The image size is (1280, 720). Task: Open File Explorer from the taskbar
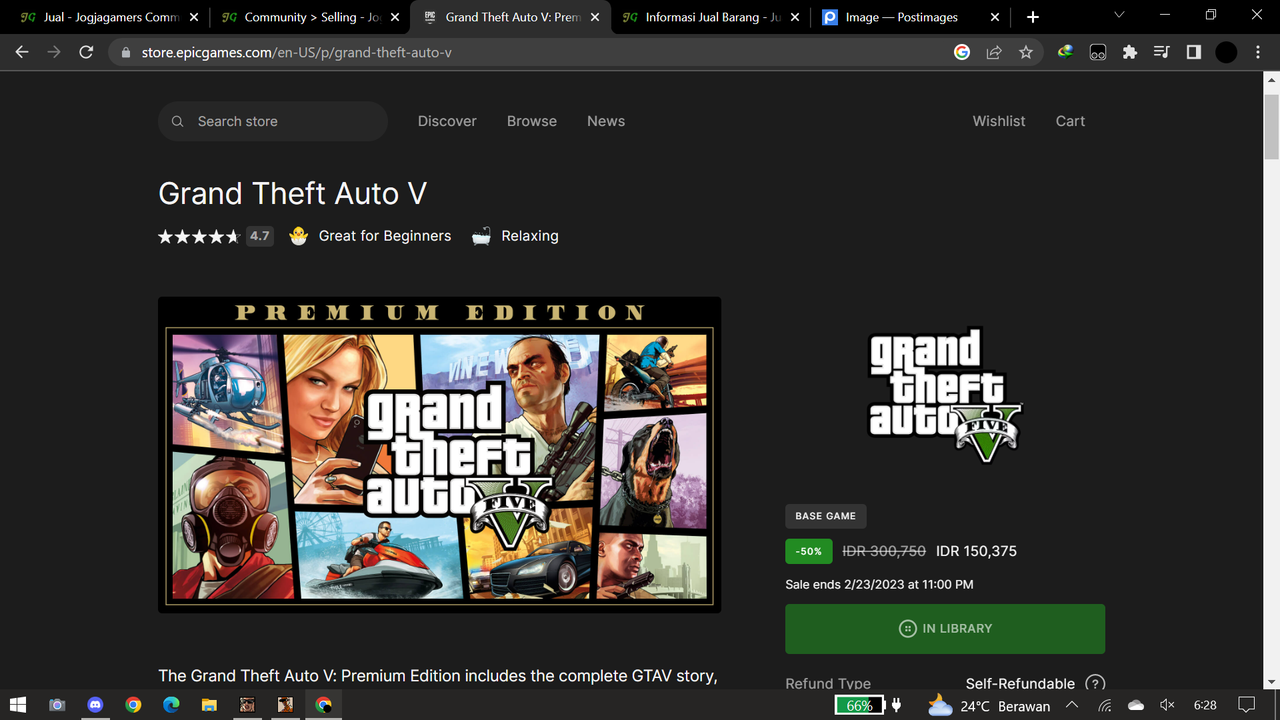(x=209, y=705)
